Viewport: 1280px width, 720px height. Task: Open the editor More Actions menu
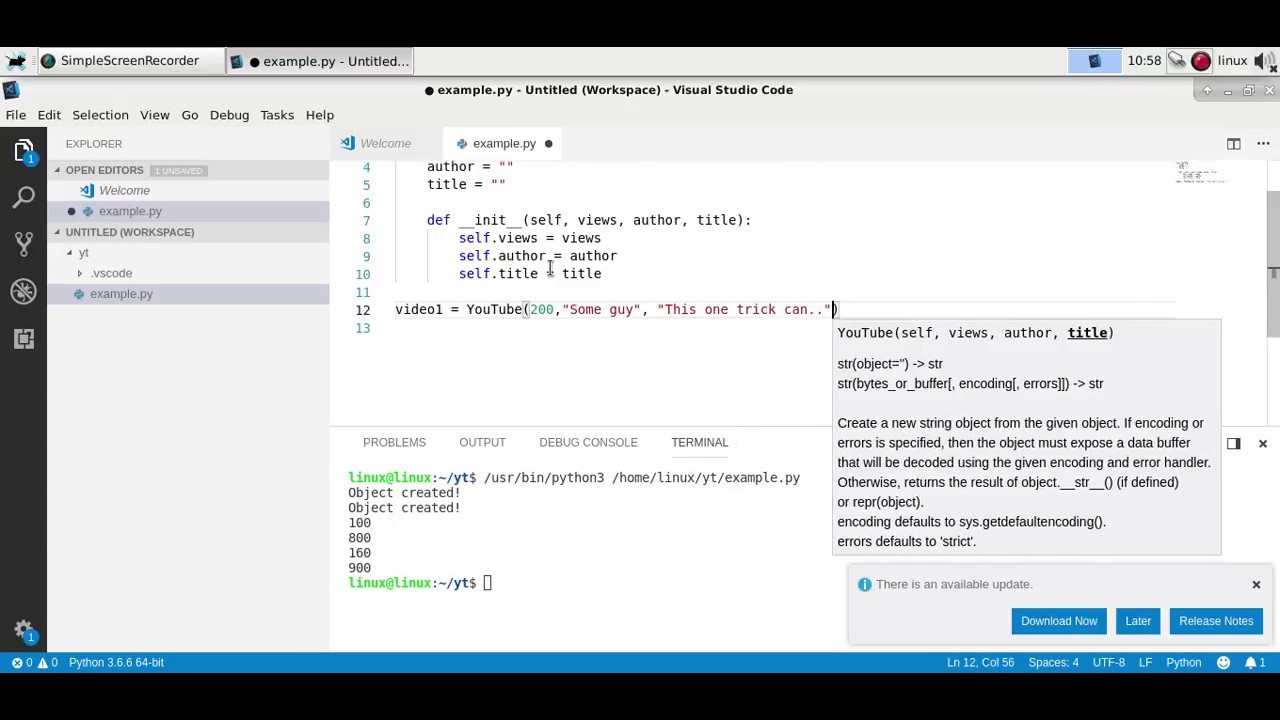[x=1262, y=143]
